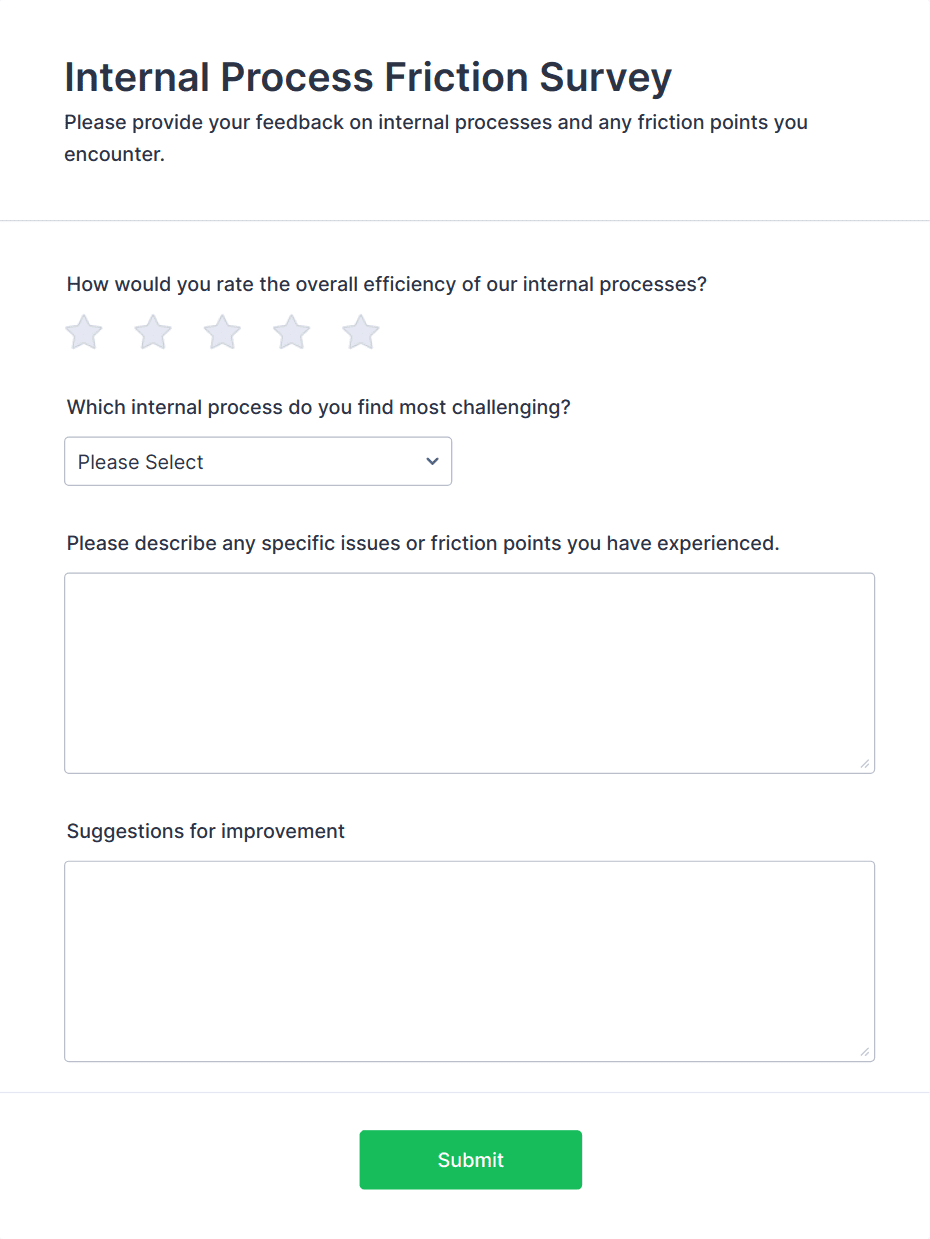The image size is (930, 1239).
Task: Click the dropdown chevron arrow
Action: pyautogui.click(x=432, y=461)
